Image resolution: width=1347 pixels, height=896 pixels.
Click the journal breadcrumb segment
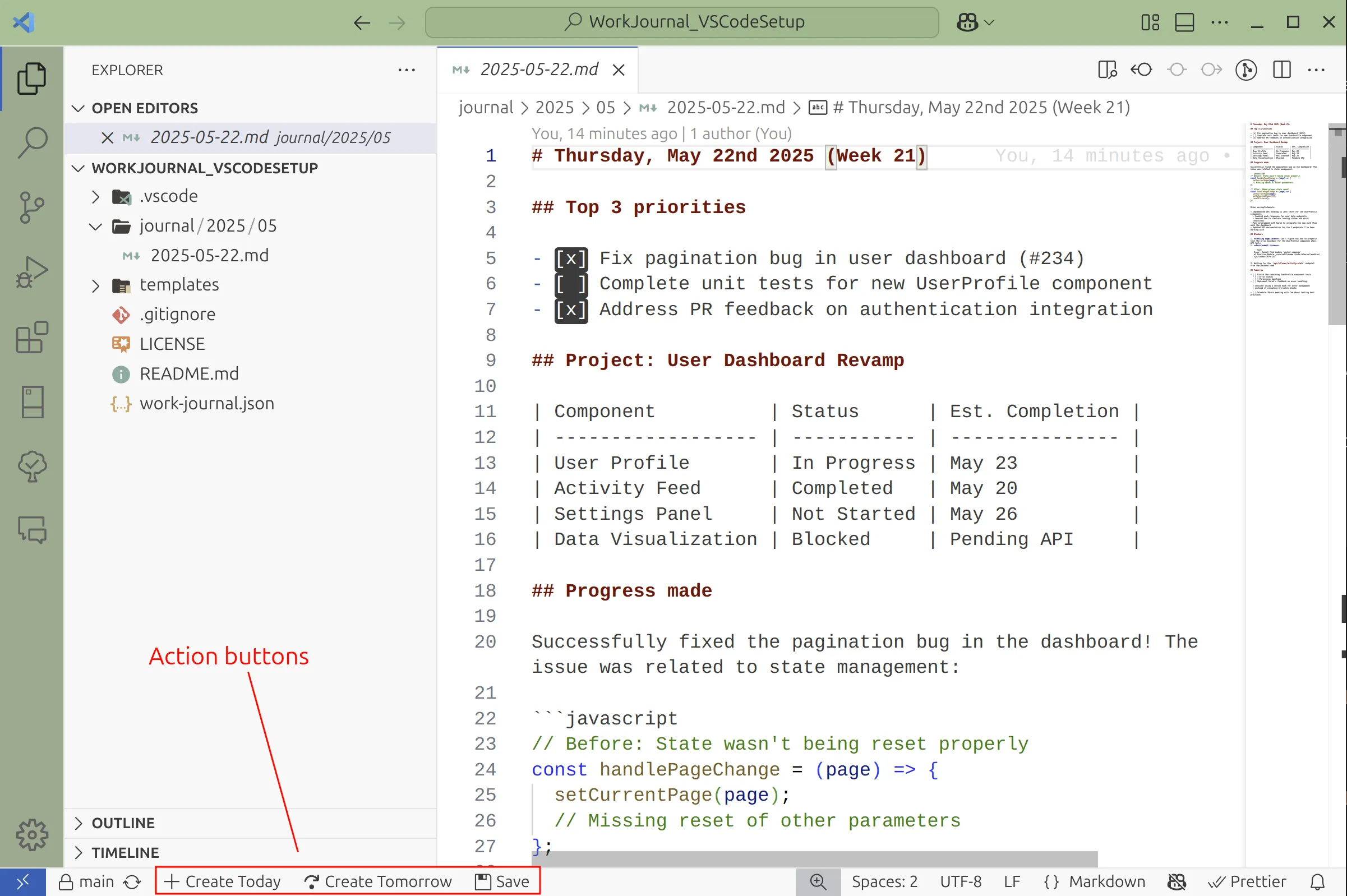pos(486,108)
